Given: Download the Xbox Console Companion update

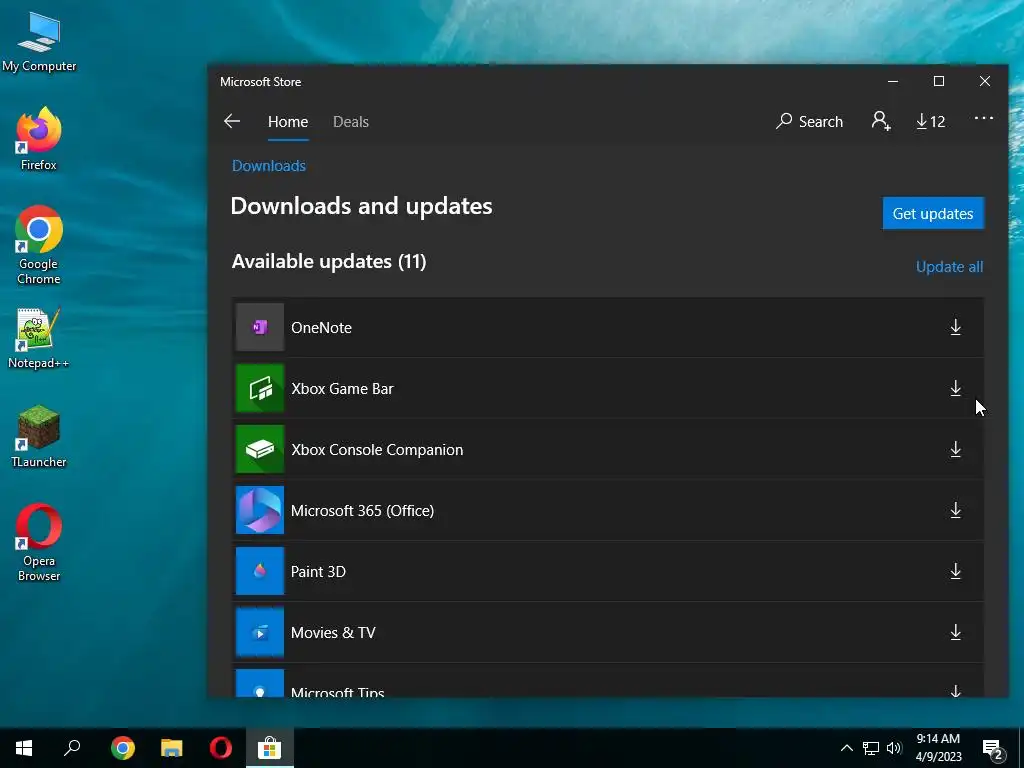Looking at the screenshot, I should (x=955, y=449).
